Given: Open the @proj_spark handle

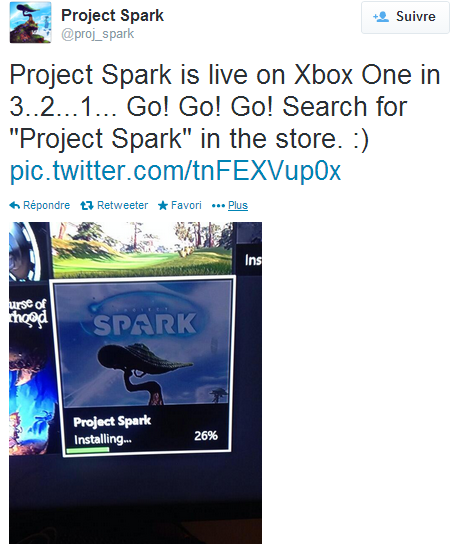Looking at the screenshot, I should coord(97,34).
